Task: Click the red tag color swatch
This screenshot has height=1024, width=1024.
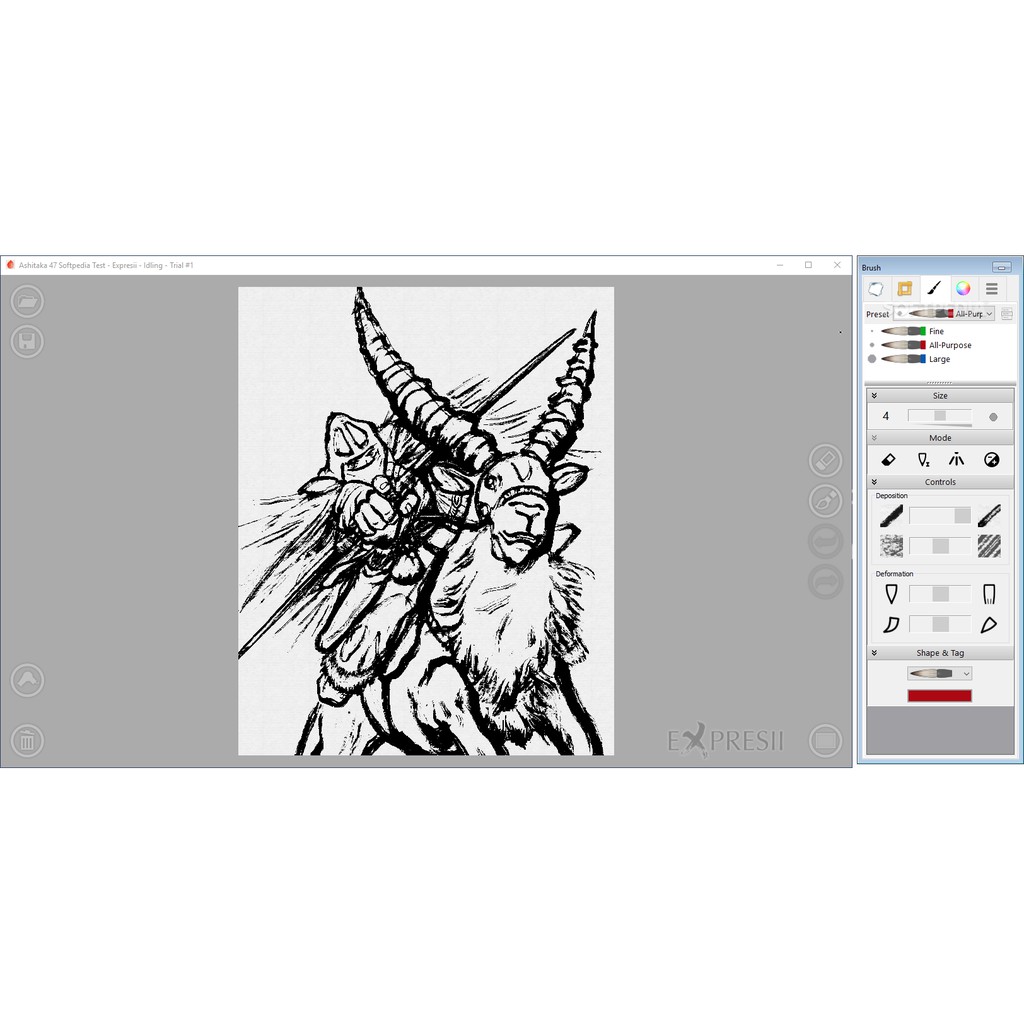Action: pos(939,696)
